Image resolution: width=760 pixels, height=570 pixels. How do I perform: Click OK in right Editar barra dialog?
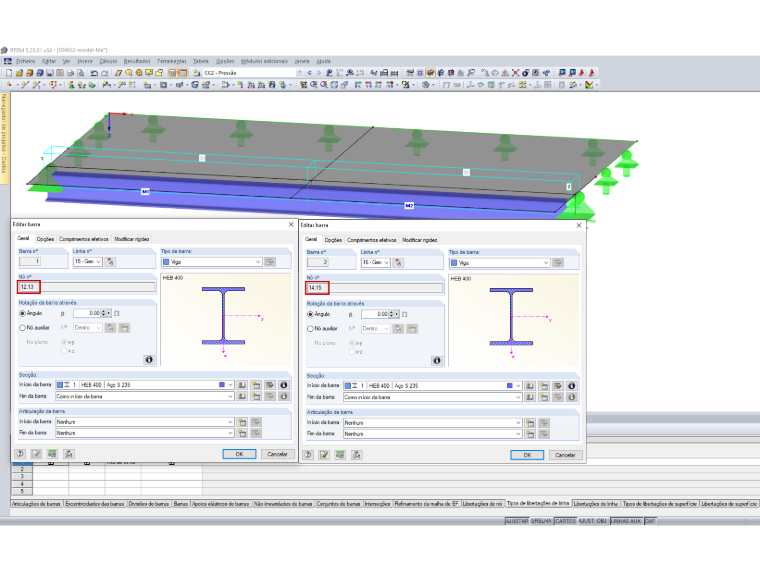(x=527, y=455)
